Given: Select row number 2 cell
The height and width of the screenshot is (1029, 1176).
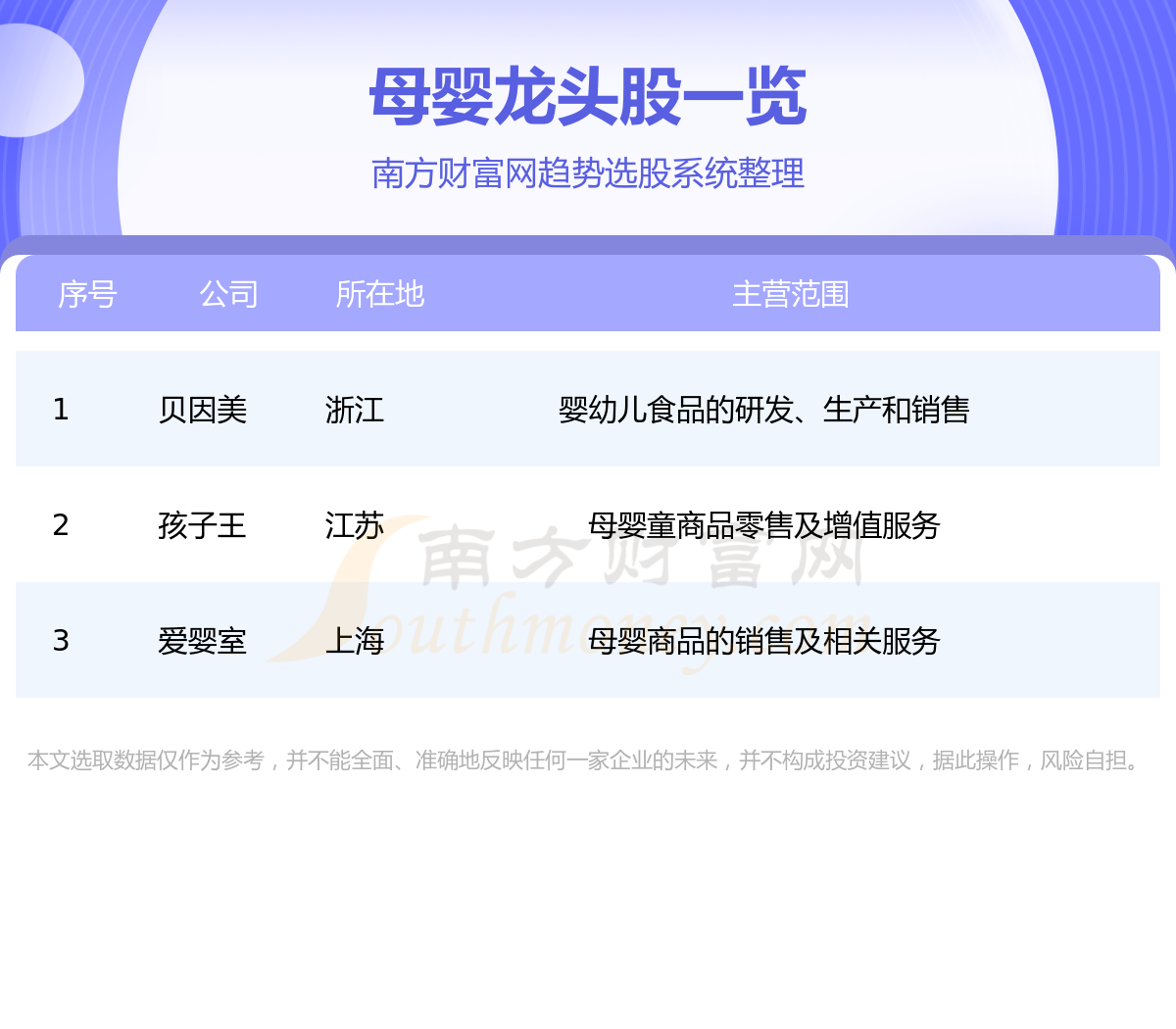Looking at the screenshot, I should pyautogui.click(x=61, y=525).
